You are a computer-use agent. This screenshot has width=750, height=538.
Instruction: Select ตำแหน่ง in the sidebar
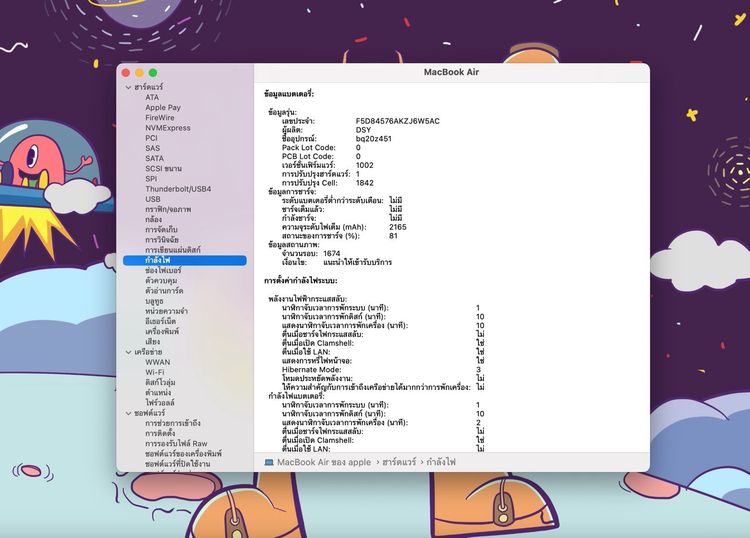(x=158, y=393)
